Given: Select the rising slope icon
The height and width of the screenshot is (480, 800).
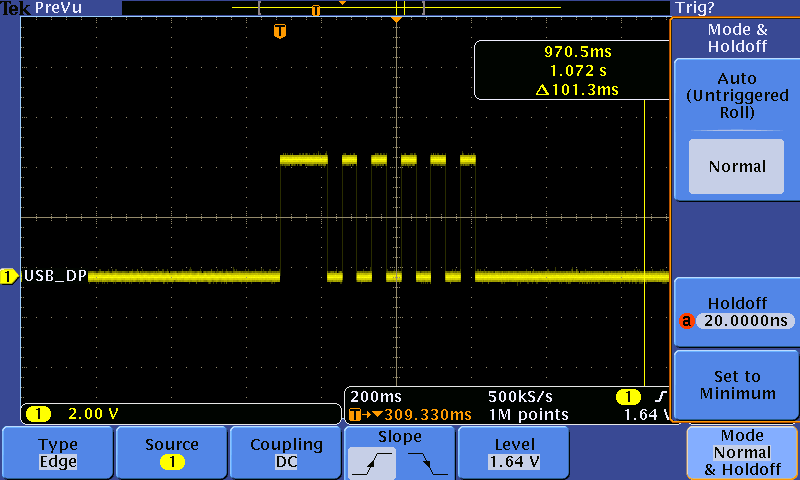Looking at the screenshot, I should coord(372,462).
